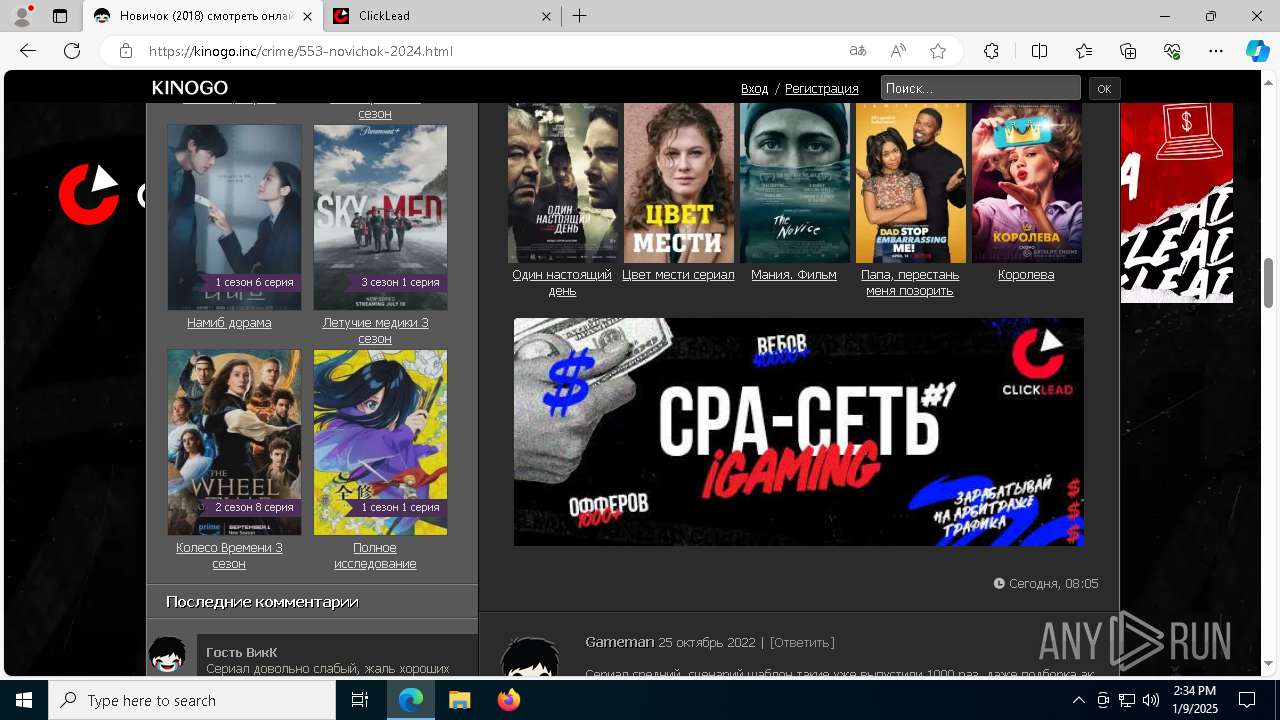
Task: Click the KINOGO site logo
Action: point(190,88)
